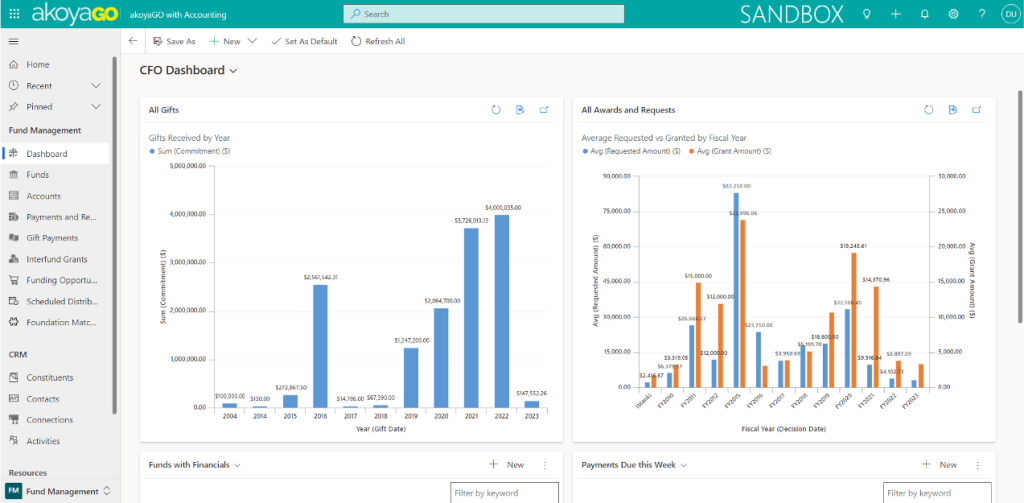Toggle Sum (Commitment) legend item
Image resolution: width=1024 pixels, height=503 pixels.
190,151
